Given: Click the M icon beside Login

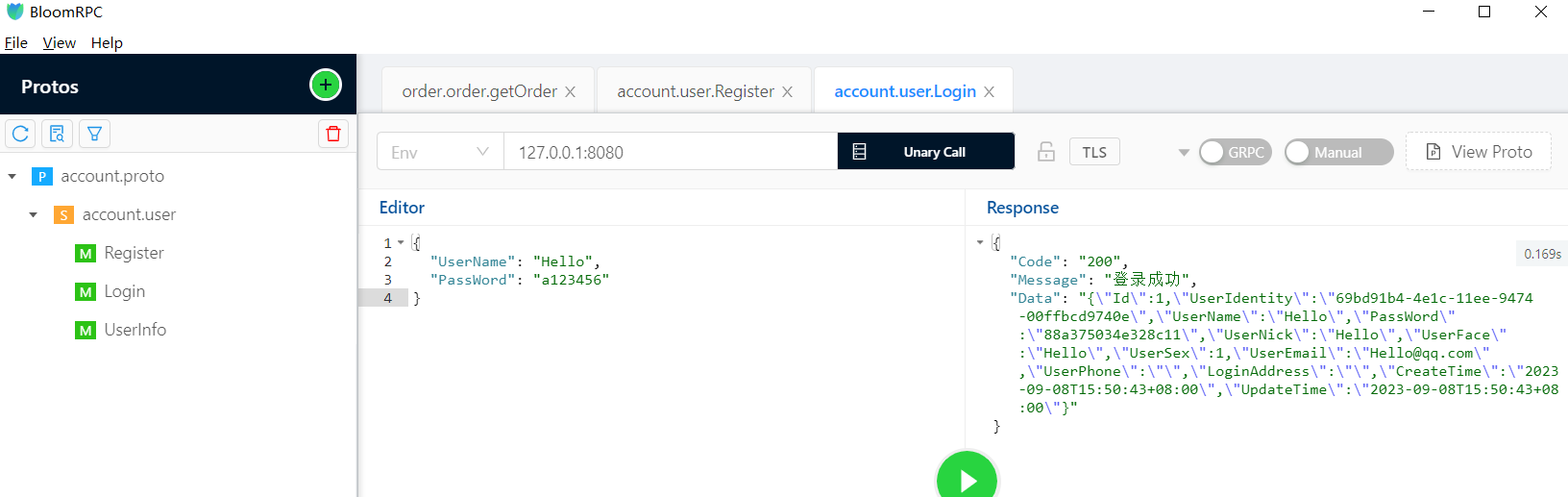Looking at the screenshot, I should tap(86, 291).
